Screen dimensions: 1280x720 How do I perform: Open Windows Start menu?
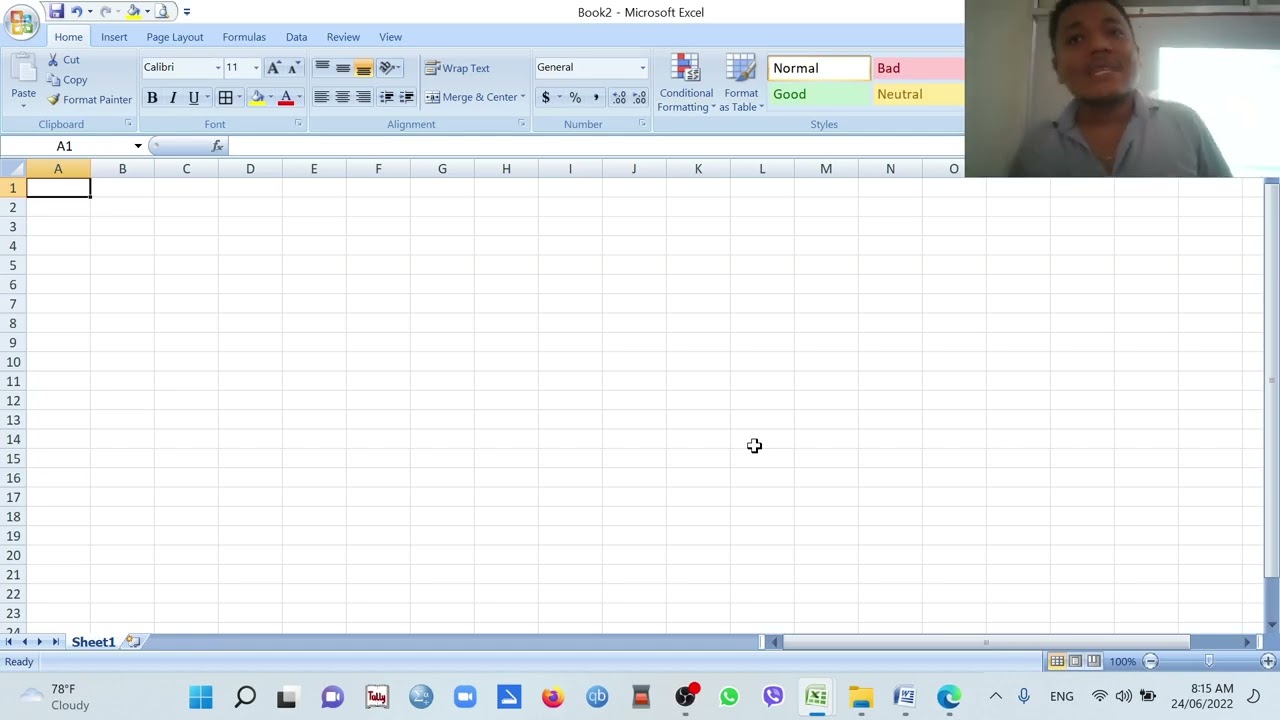[x=201, y=697]
